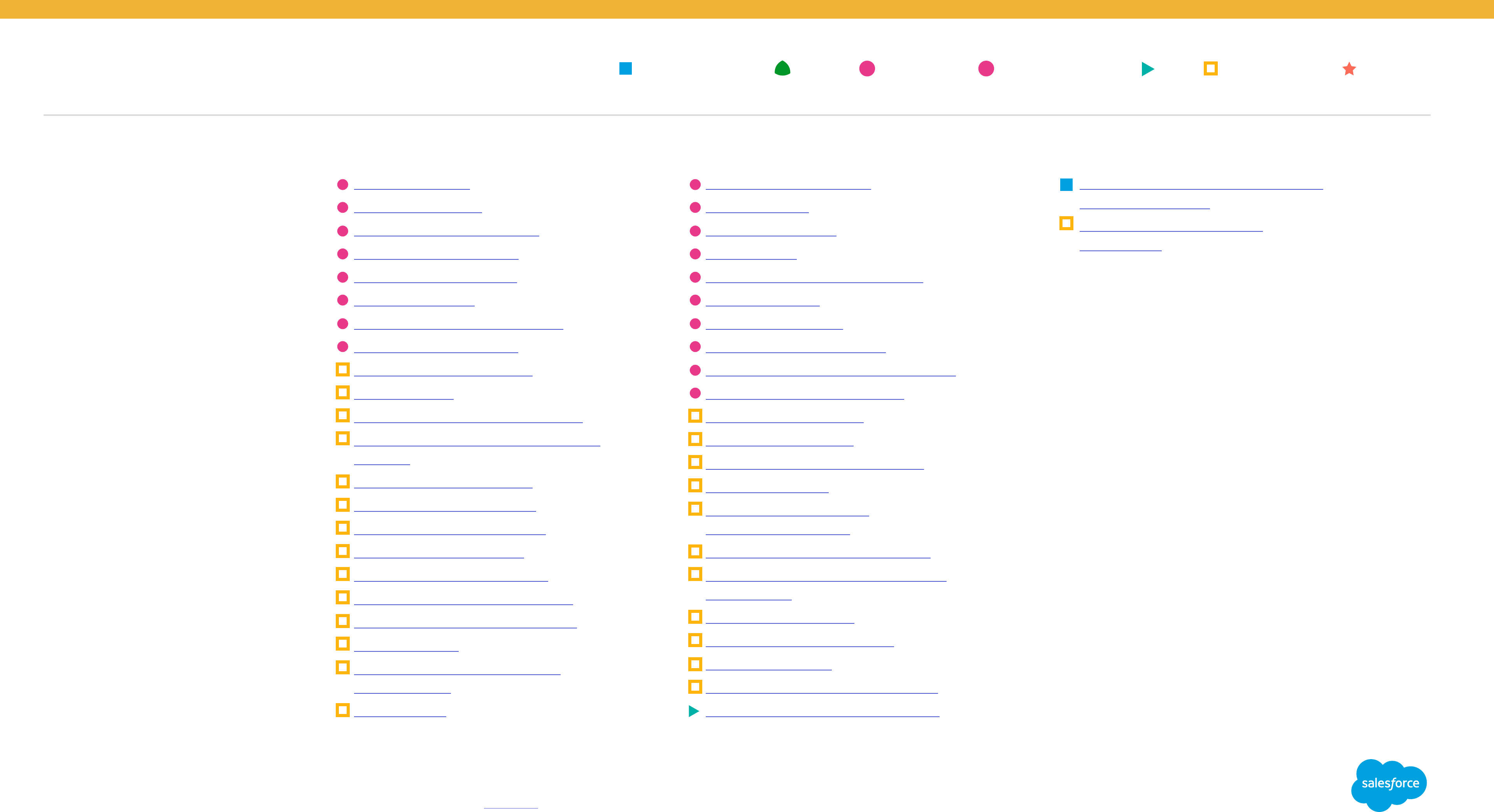This screenshot has width=1494, height=812.
Task: Click the teal play-triangle icon in the top legend
Action: pyautogui.click(x=1147, y=69)
